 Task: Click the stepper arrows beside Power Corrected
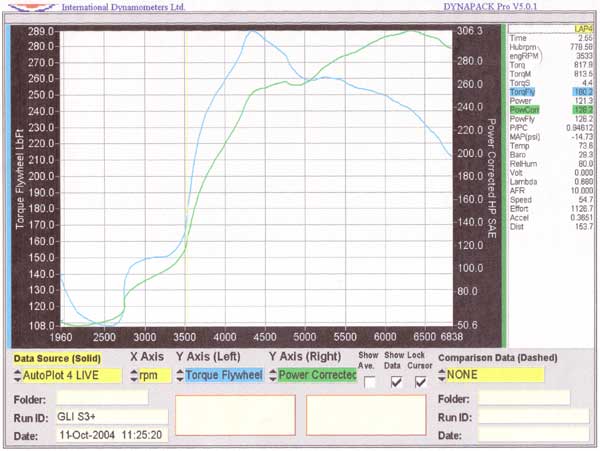(272, 375)
